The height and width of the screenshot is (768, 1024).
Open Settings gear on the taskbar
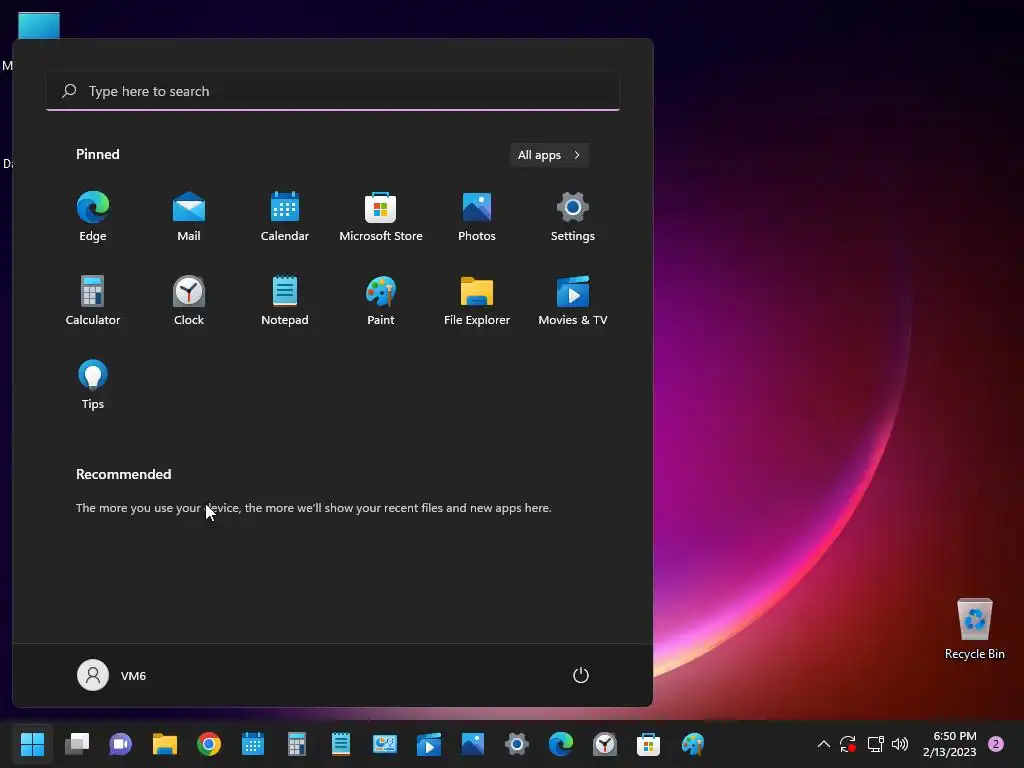(x=517, y=744)
